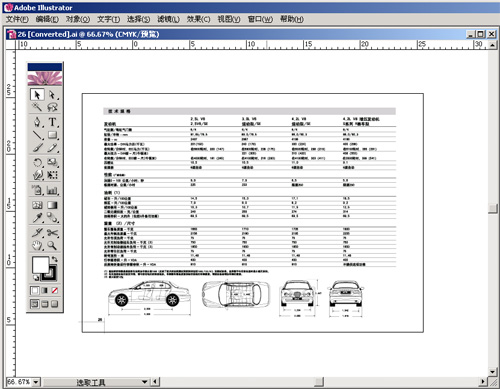Open the zoom level dropdown
The width and height of the screenshot is (500, 389).
click(x=36, y=382)
